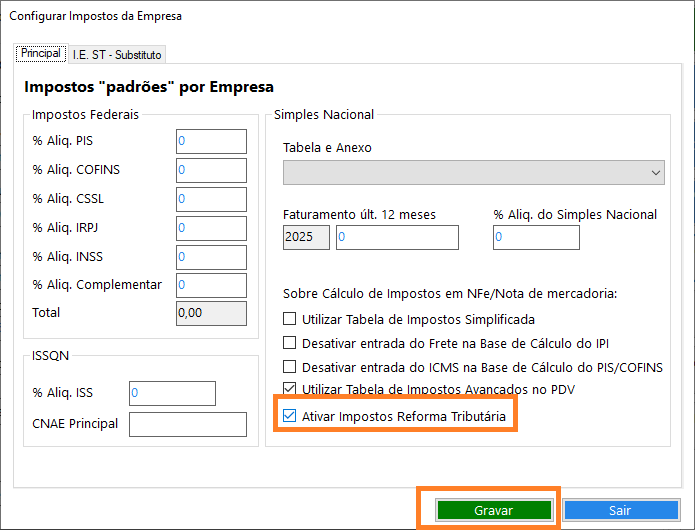Click the Faturamento últ. 12 meses value field
Image resolution: width=695 pixels, height=530 pixels.
coord(396,238)
